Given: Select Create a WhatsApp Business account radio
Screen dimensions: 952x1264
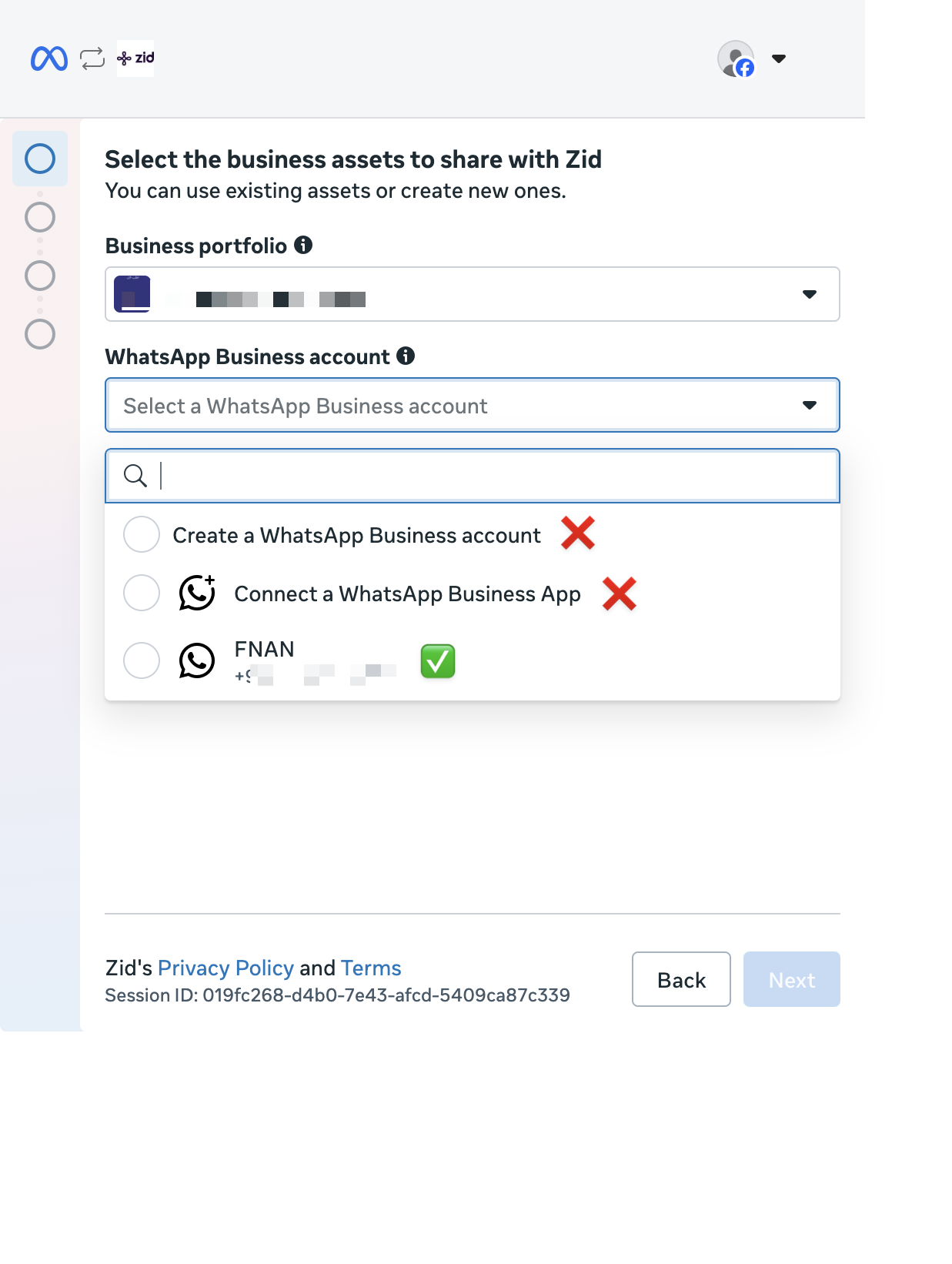Looking at the screenshot, I should click(142, 534).
